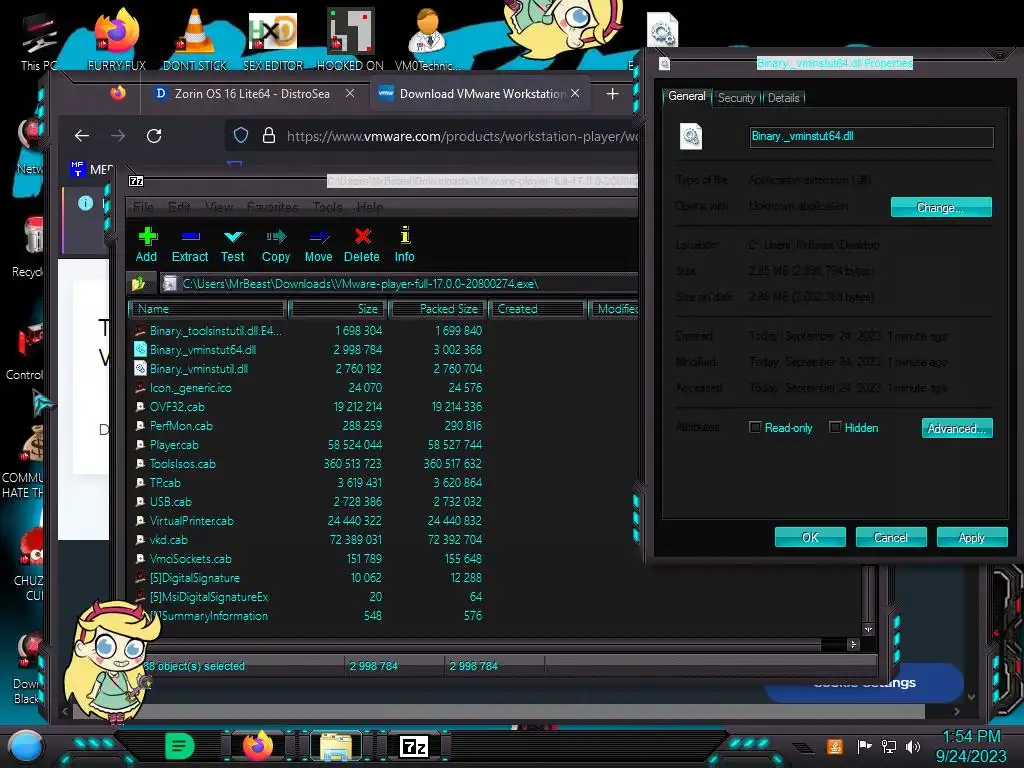The image size is (1024, 768).
Task: Go back in Firefox browser
Action: [x=82, y=136]
